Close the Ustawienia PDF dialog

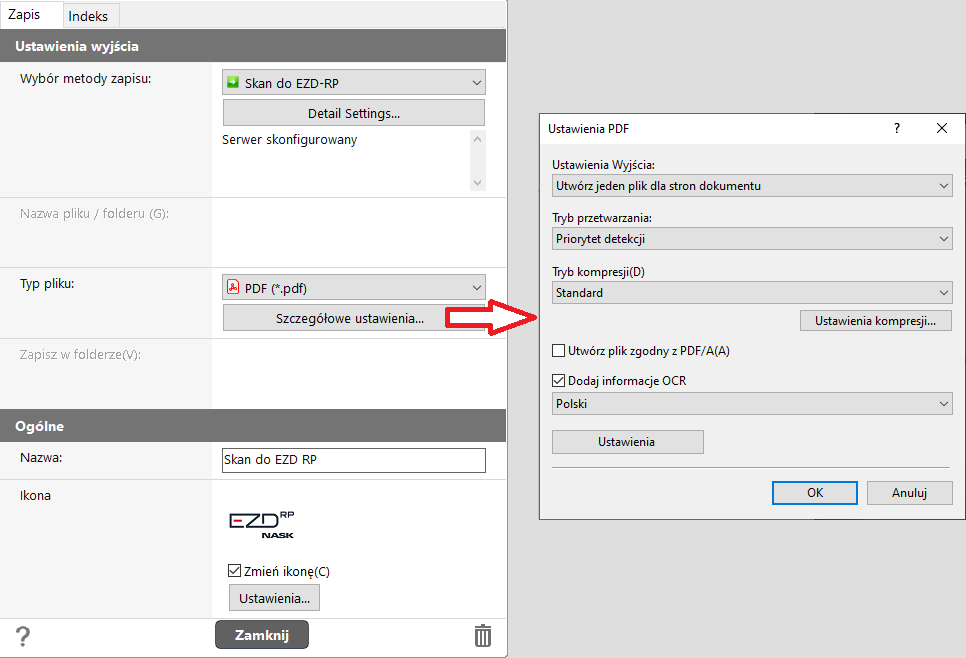[941, 128]
